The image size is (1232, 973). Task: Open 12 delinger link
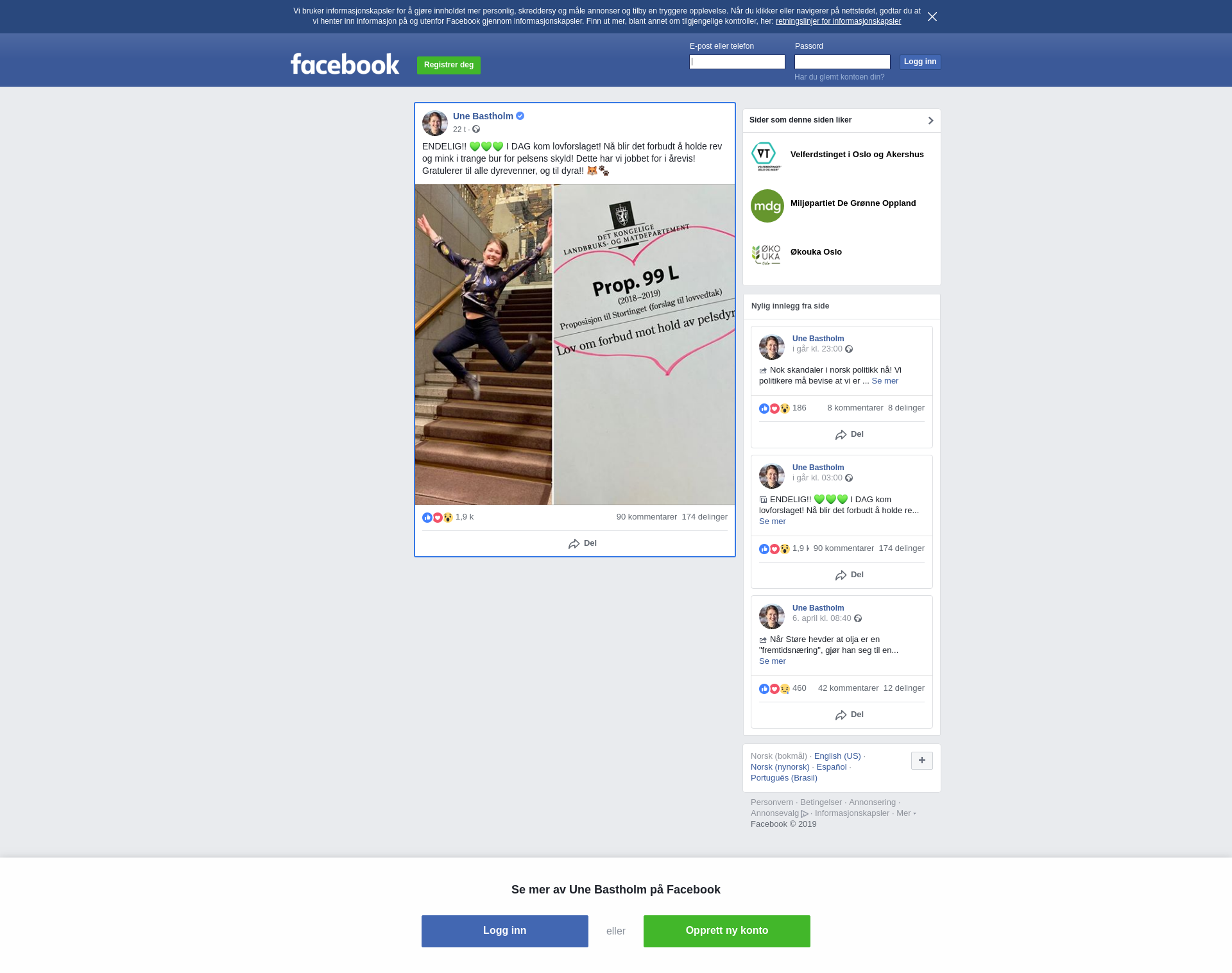[x=904, y=688]
